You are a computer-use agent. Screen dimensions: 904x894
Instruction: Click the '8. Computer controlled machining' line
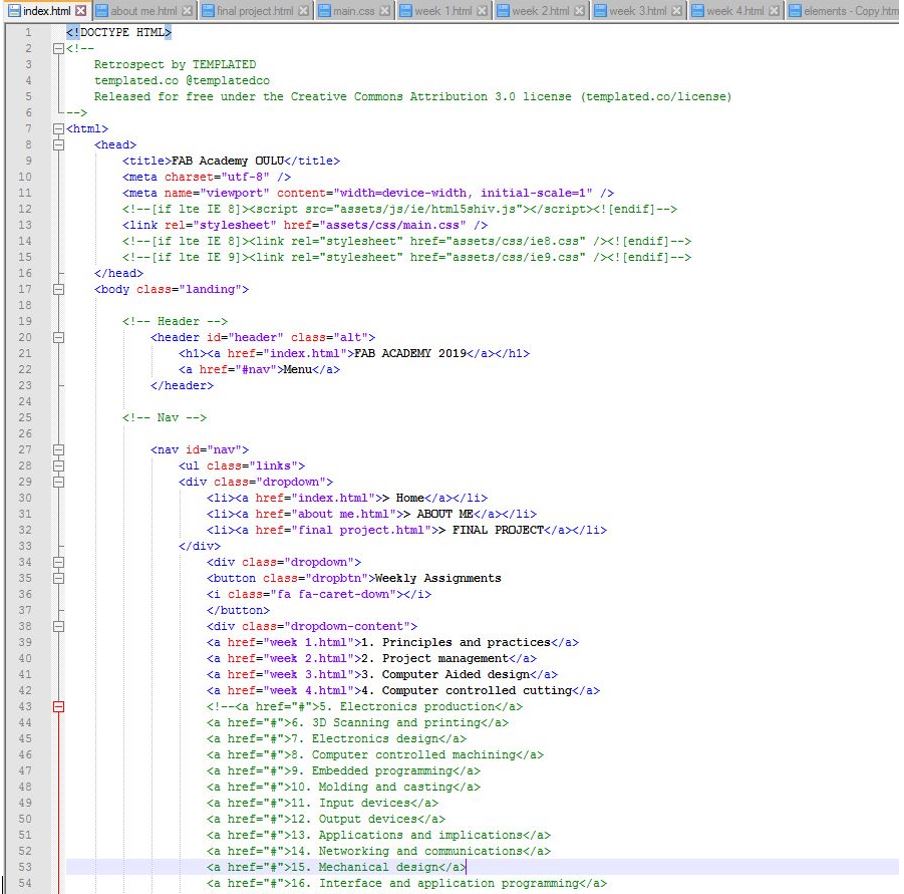point(375,755)
